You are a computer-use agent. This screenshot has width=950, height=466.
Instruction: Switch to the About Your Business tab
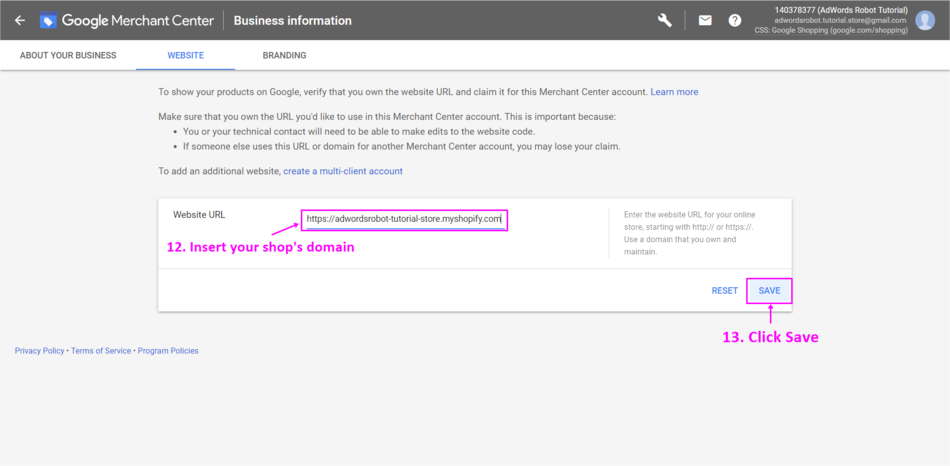[68, 55]
